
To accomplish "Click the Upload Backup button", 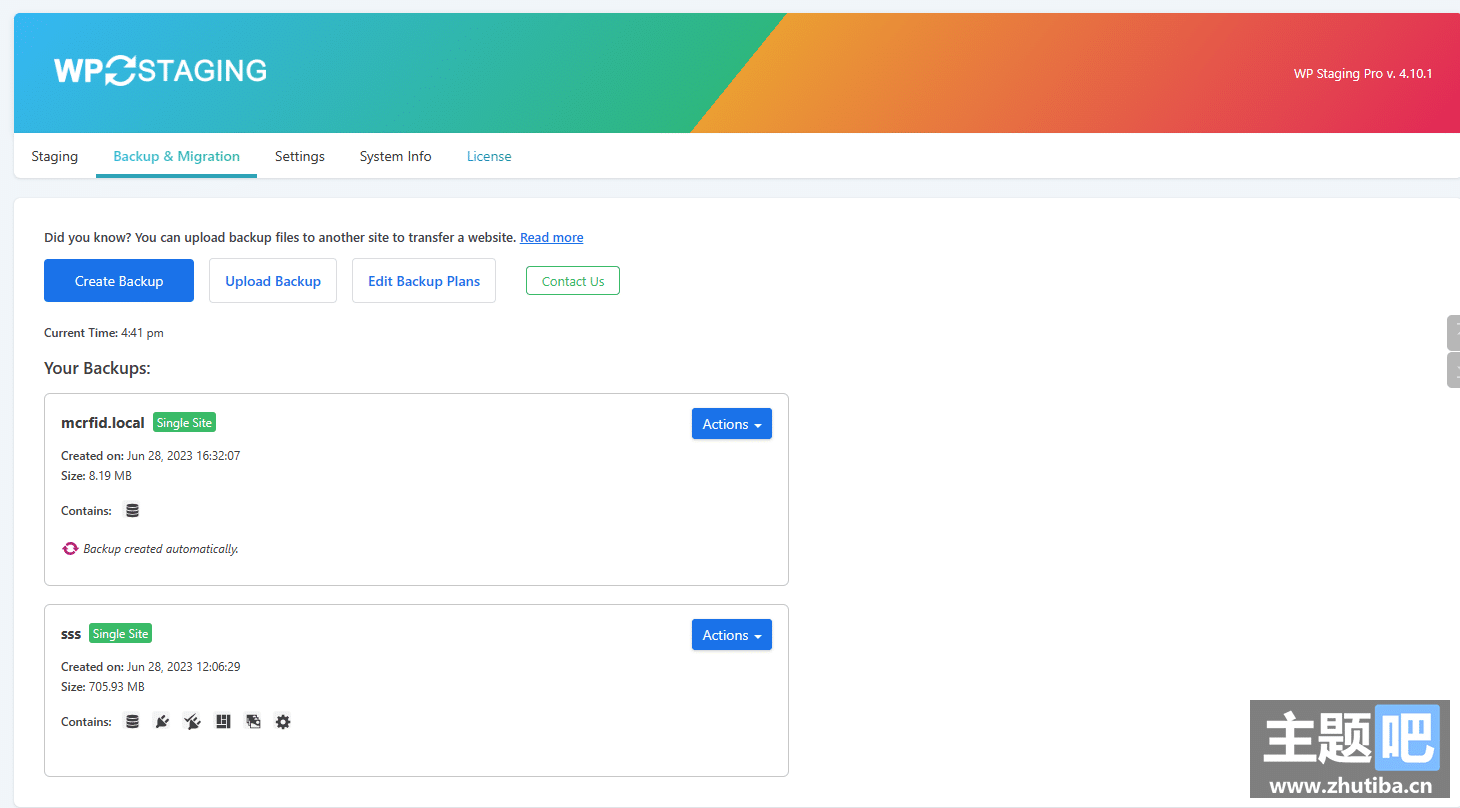I will coord(273,281).
